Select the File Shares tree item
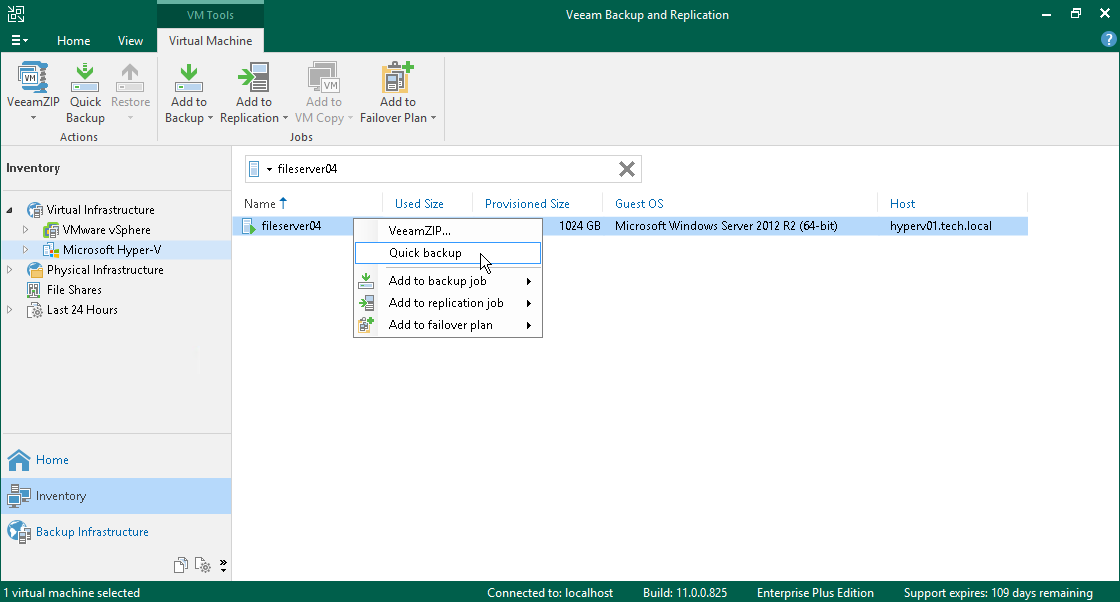 (74, 290)
